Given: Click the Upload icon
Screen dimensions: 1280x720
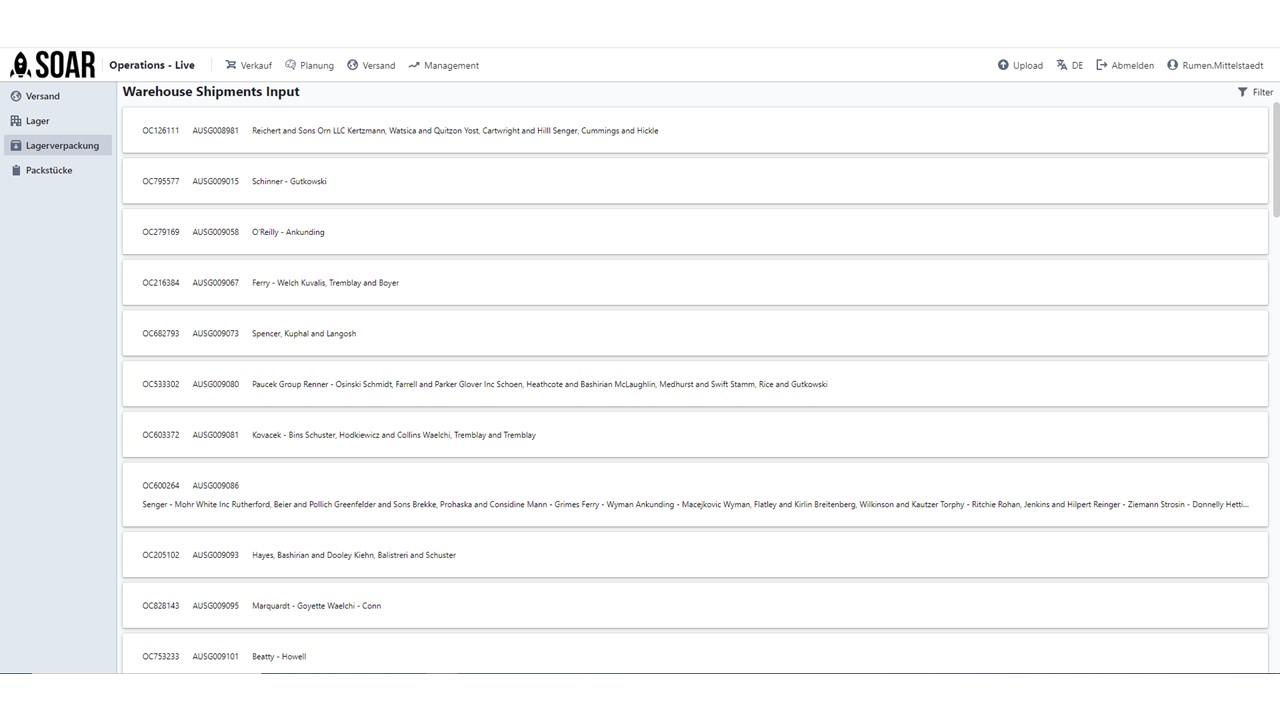Looking at the screenshot, I should [x=1003, y=65].
